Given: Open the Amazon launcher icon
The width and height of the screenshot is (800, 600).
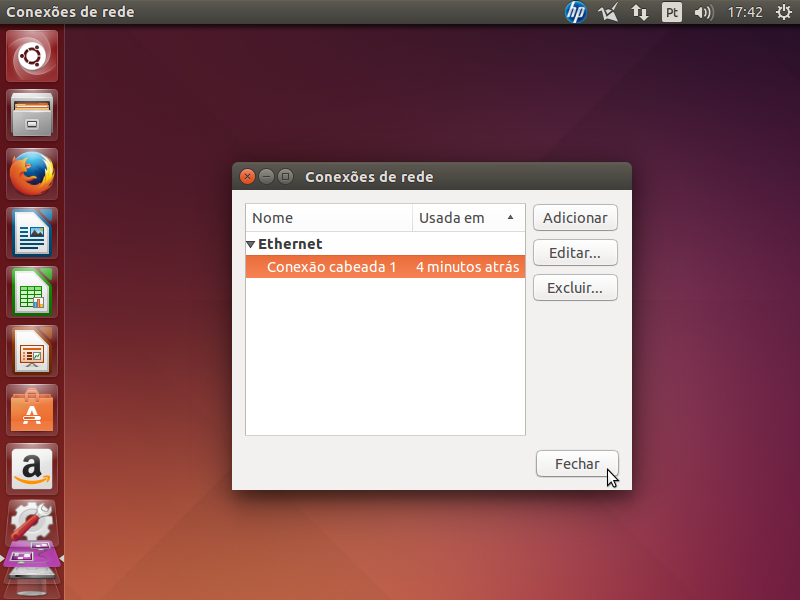Looking at the screenshot, I should (x=33, y=468).
